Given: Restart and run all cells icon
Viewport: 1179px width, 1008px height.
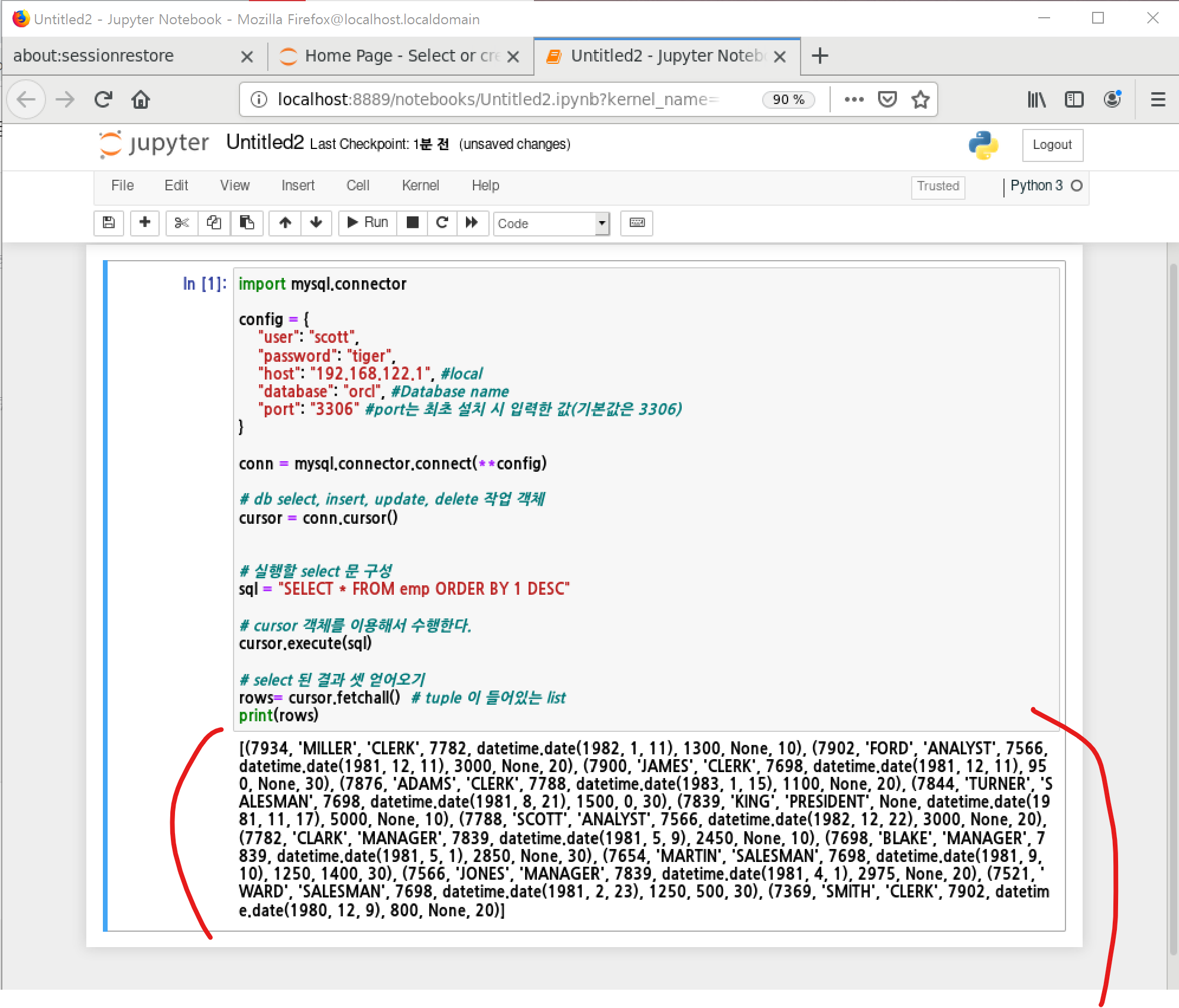Looking at the screenshot, I should pos(472,223).
